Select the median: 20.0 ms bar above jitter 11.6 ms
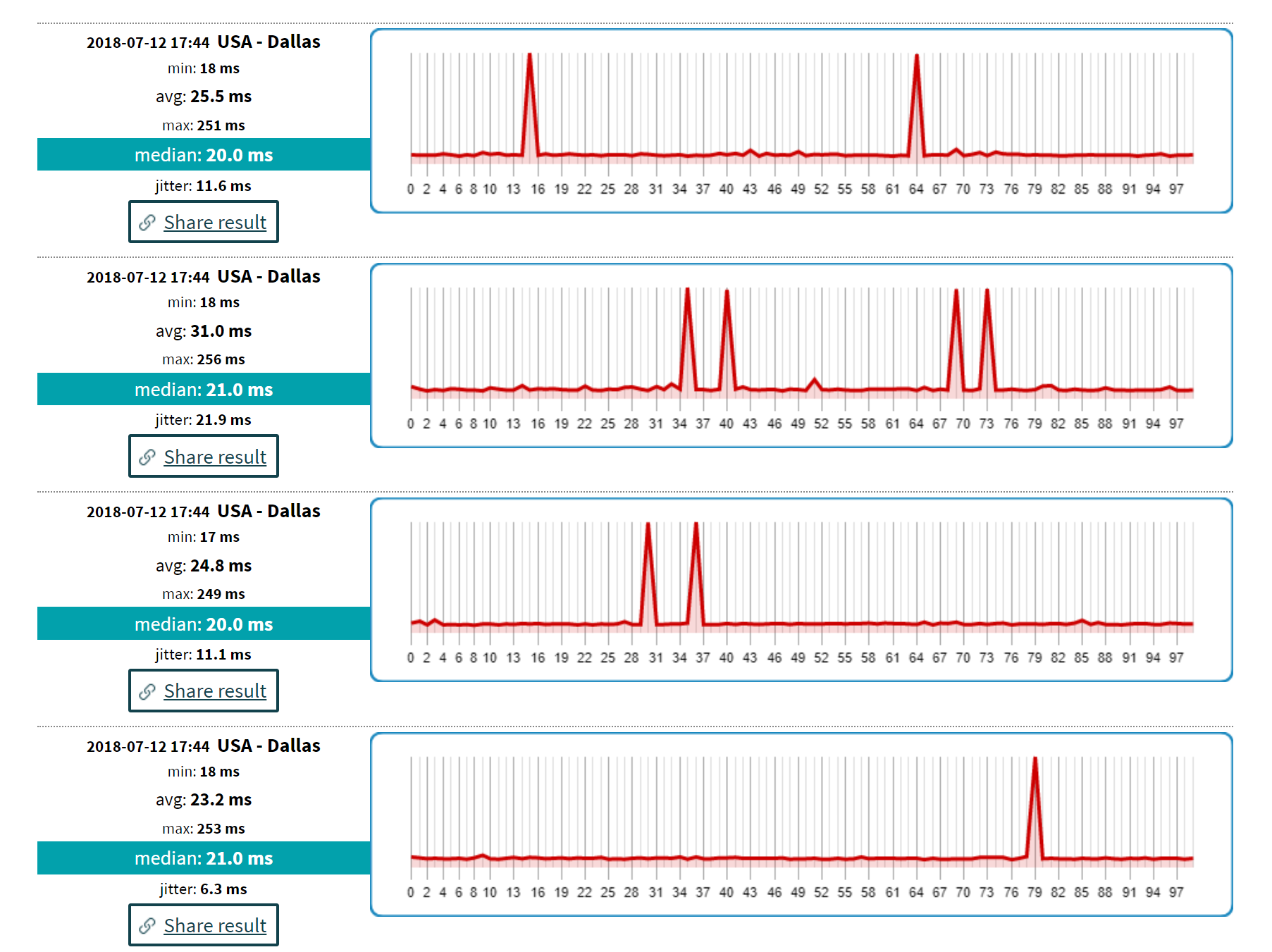This screenshot has width=1272, height=952. [204, 154]
